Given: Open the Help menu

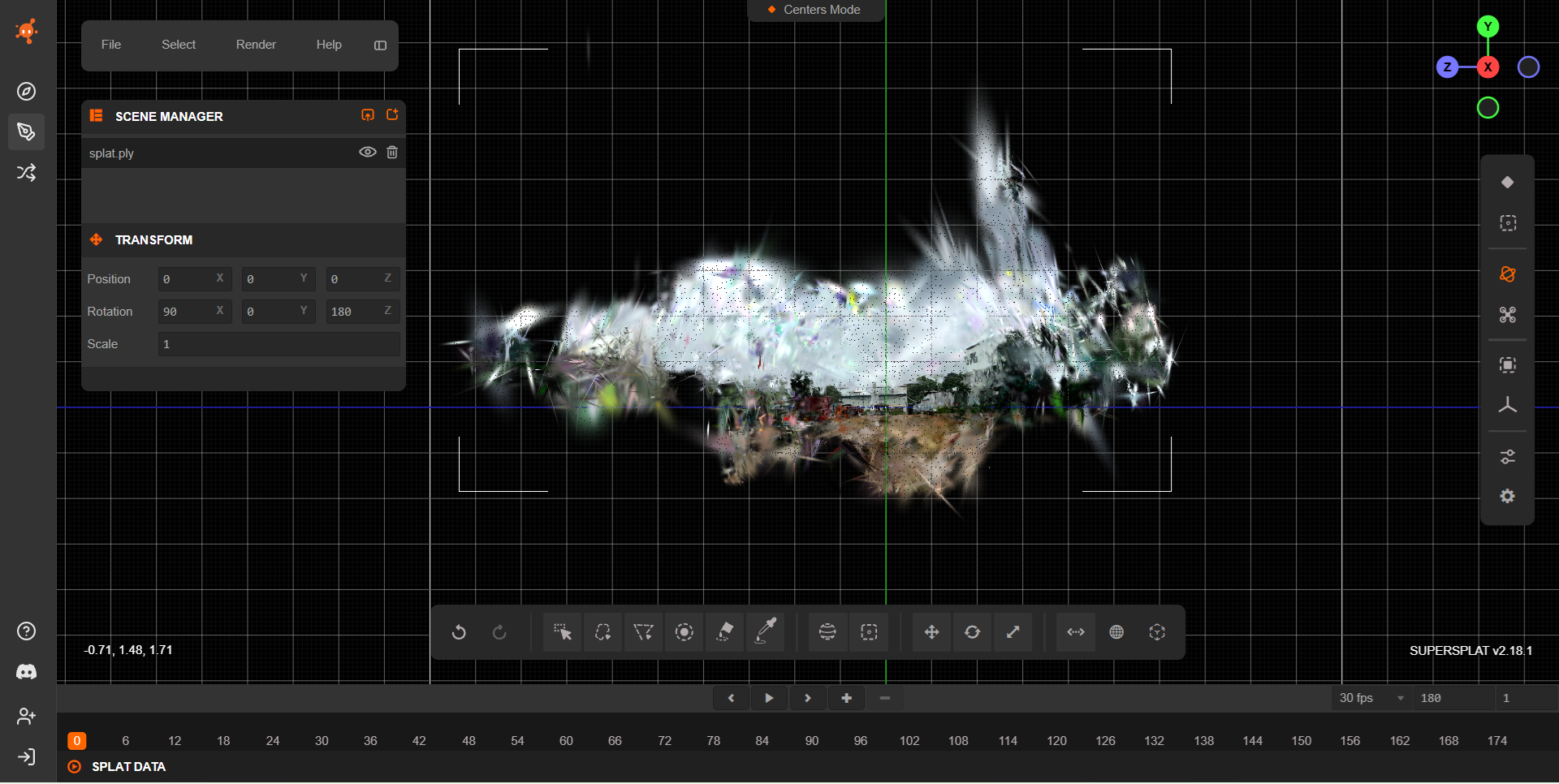Looking at the screenshot, I should coord(329,45).
